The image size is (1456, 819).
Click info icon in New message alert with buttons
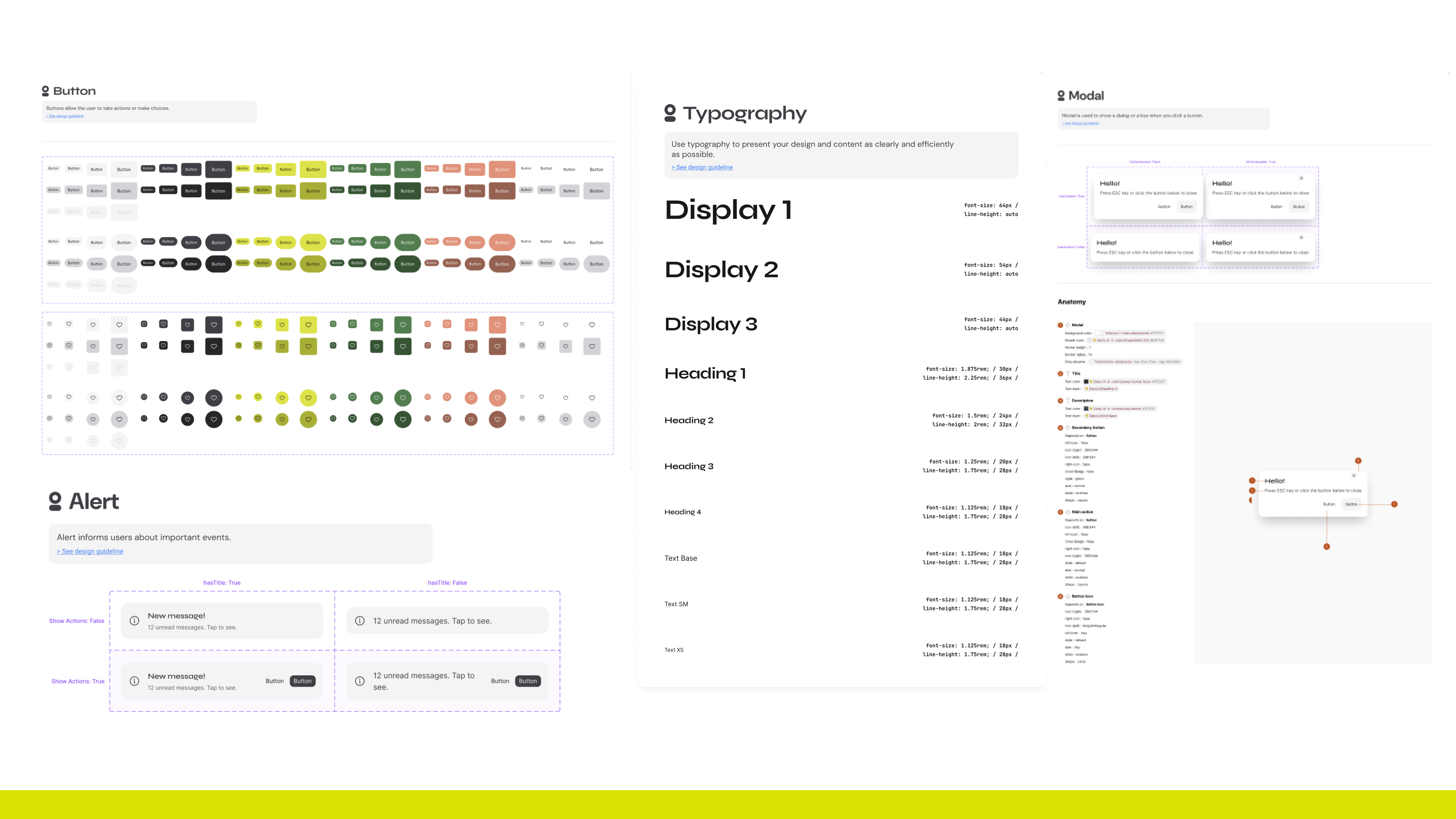[x=134, y=681]
